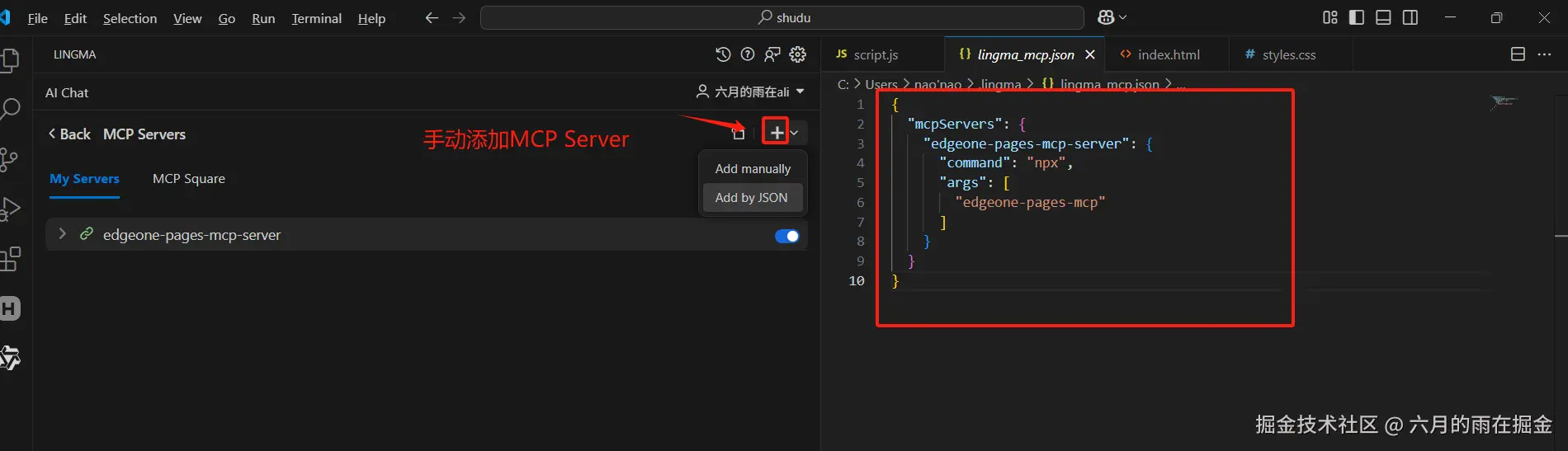Viewport: 1568px width, 451px height.
Task: Choose Add by JSON from dropdown
Action: 753,198
